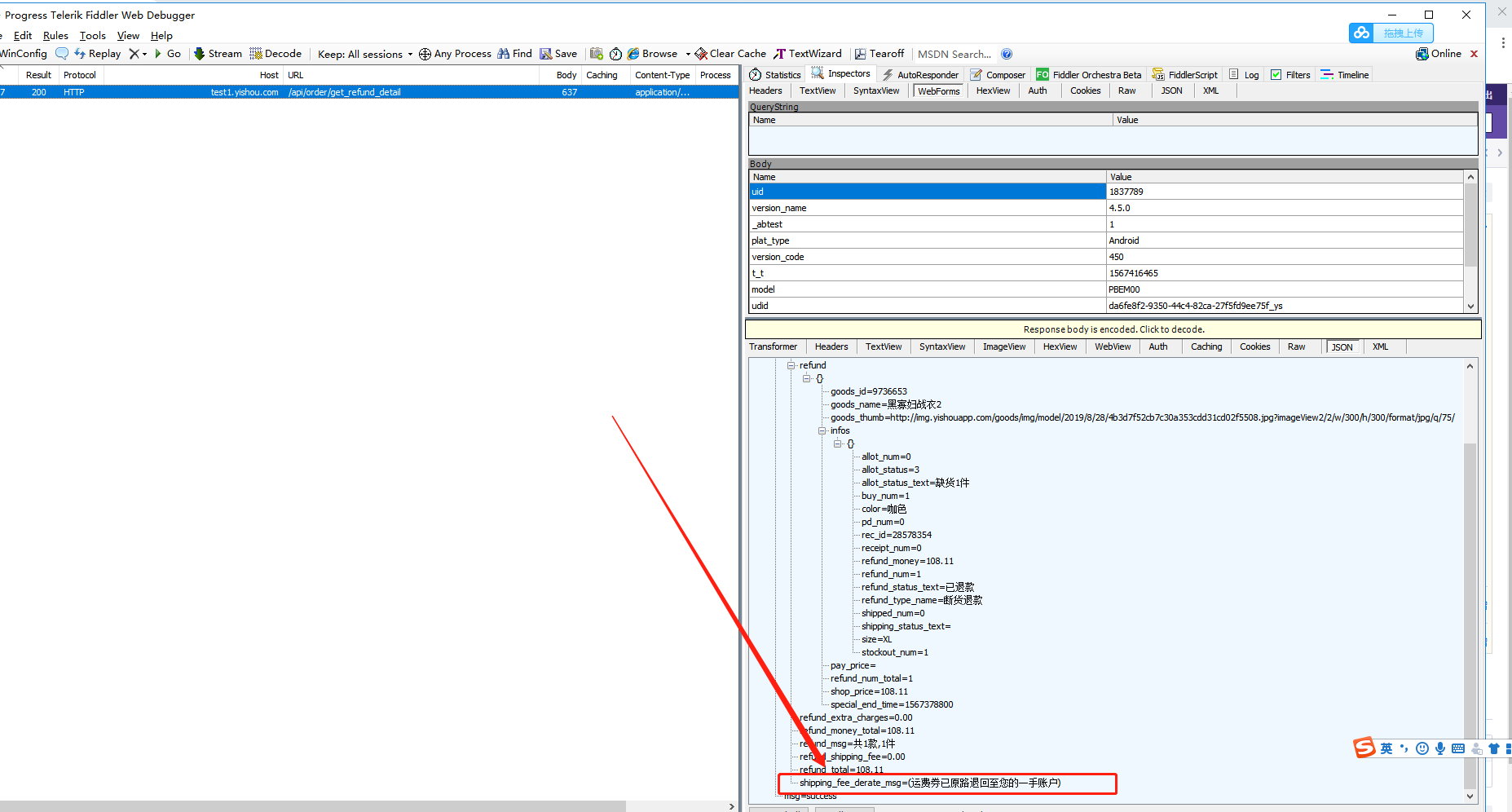Click the Sogou input method S icon
Screen dimensions: 1512x812
pos(1364,748)
